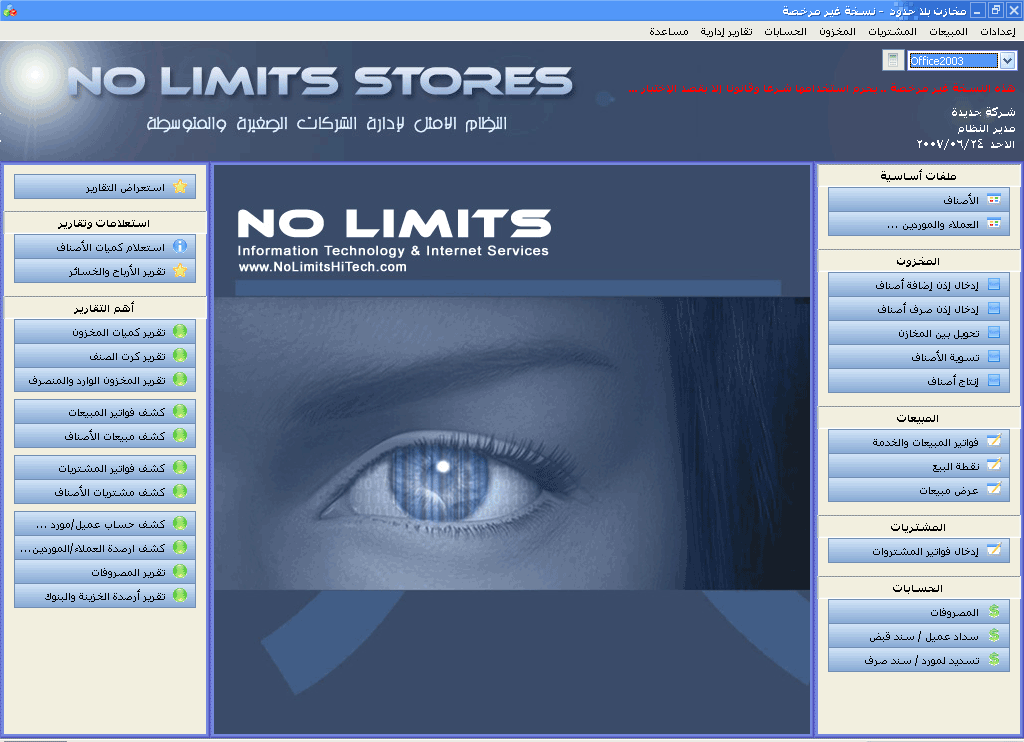
Task: Open the المشتريات menu in menu bar
Action: click(892, 31)
